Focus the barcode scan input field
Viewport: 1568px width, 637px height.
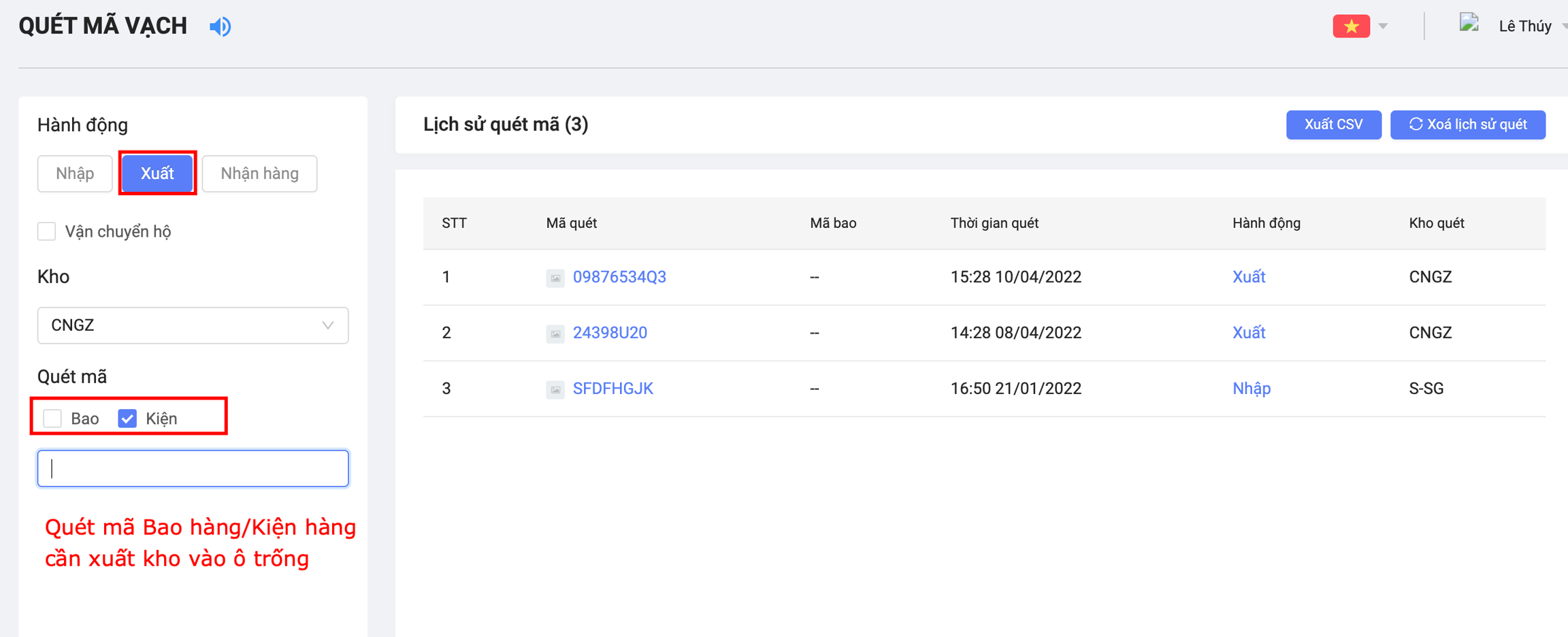coord(193,468)
